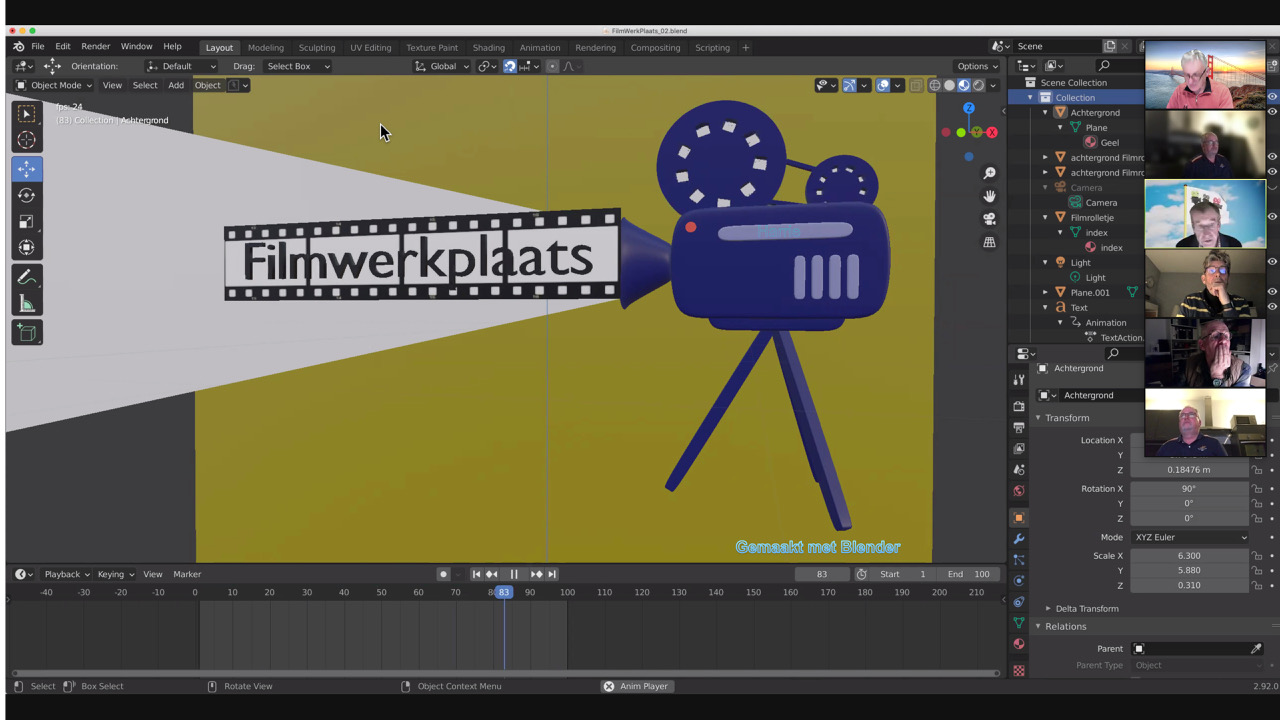This screenshot has width=1280, height=720.
Task: Choose the Annotate pencil tool
Action: 27,278
